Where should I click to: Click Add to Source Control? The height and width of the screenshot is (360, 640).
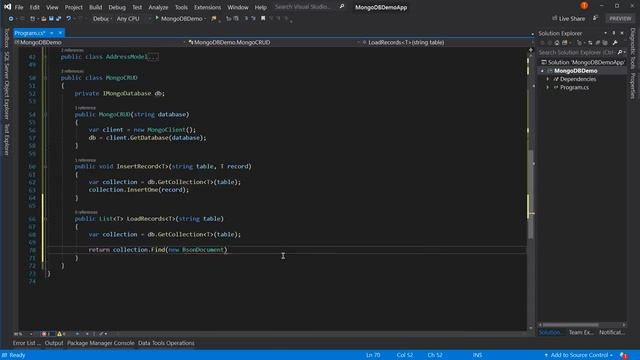click(x=579, y=355)
